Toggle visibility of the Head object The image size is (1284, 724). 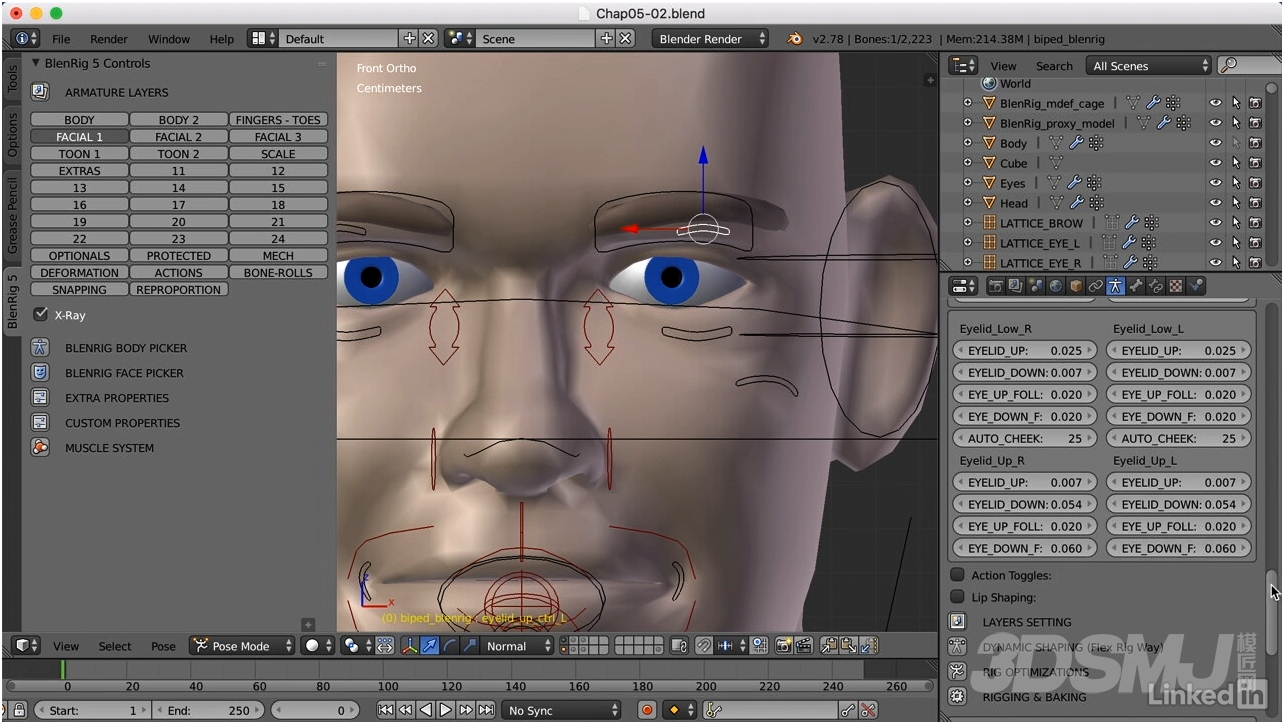(x=1215, y=203)
